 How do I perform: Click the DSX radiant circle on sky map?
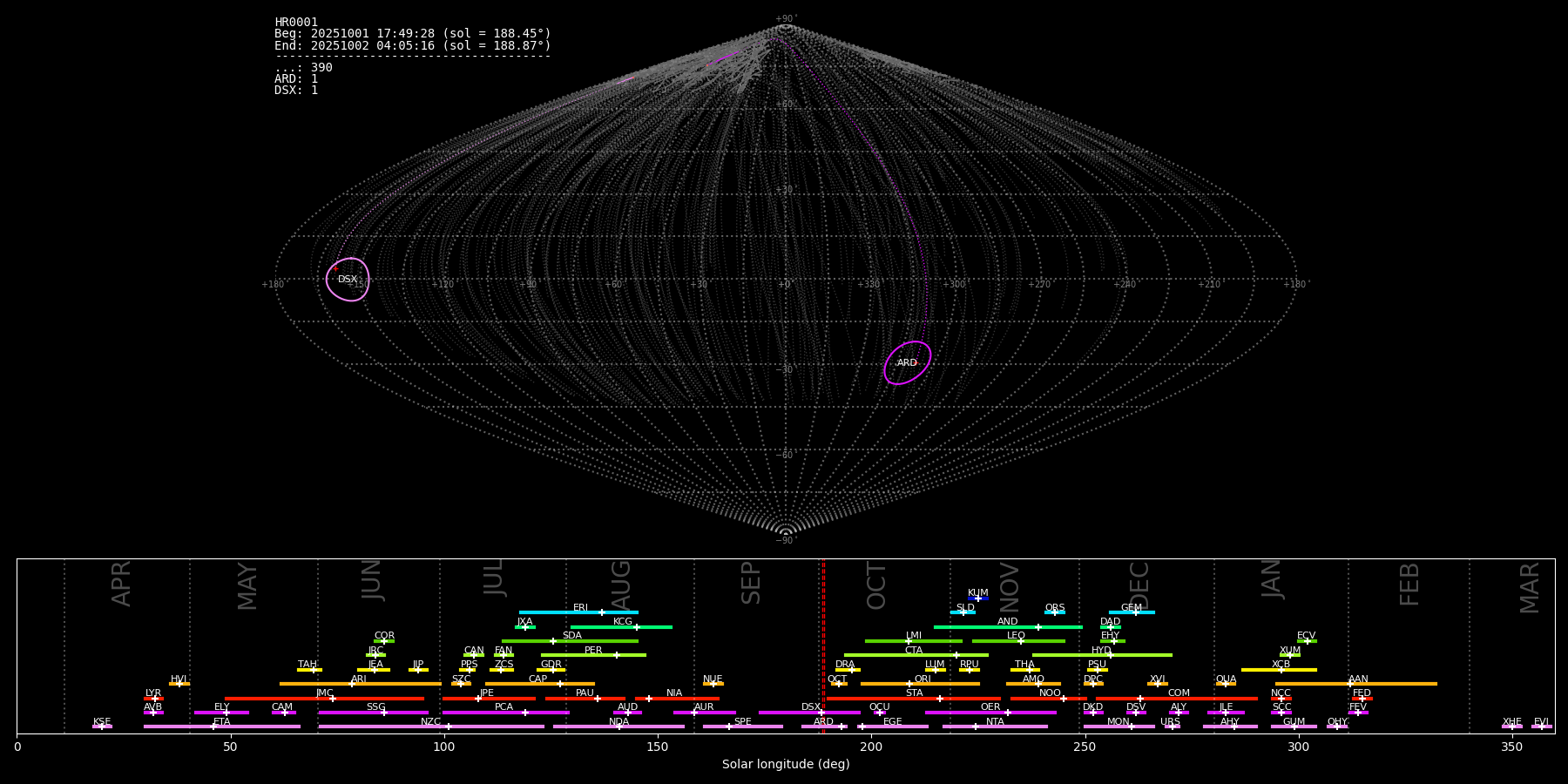(x=348, y=280)
